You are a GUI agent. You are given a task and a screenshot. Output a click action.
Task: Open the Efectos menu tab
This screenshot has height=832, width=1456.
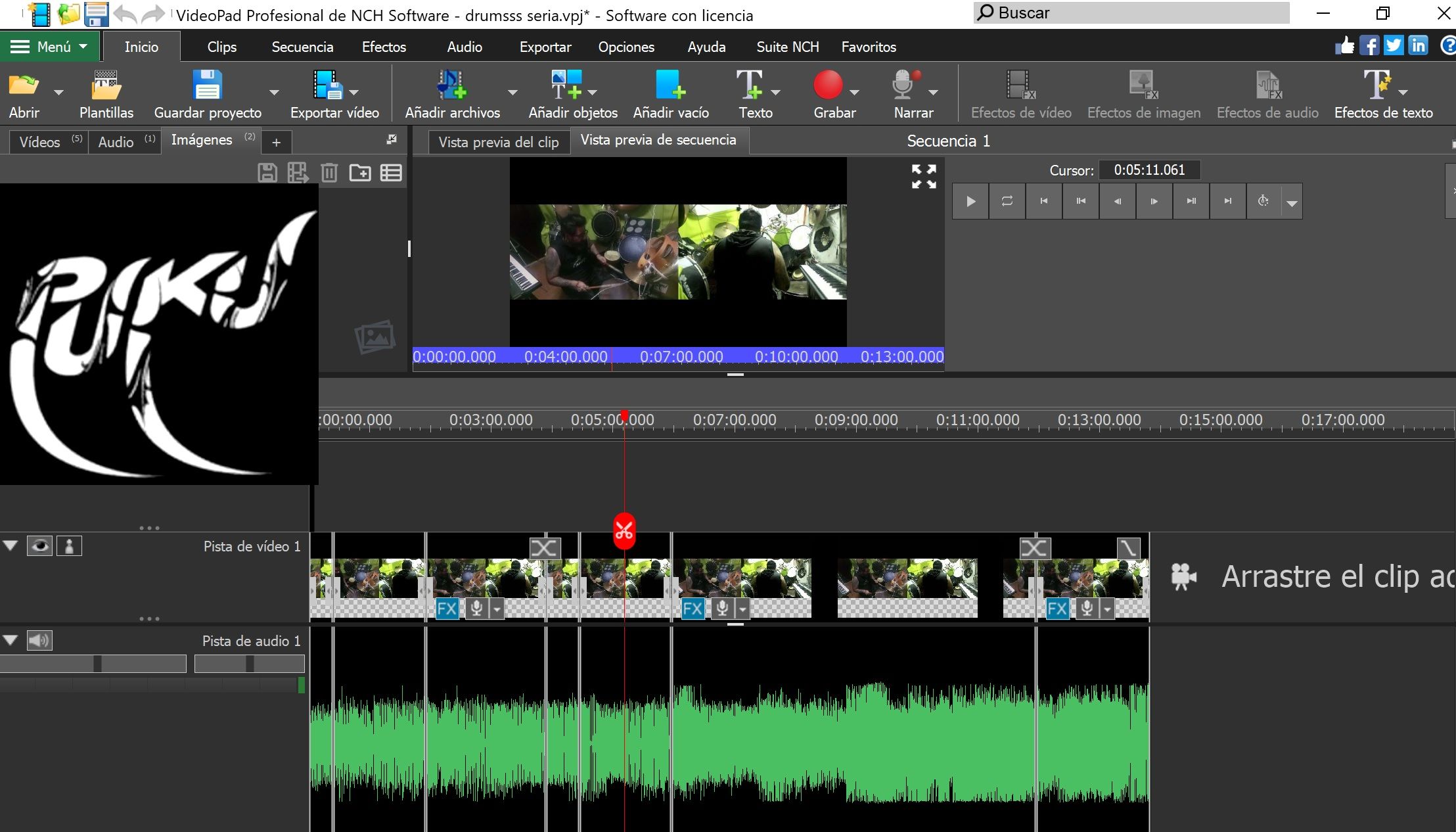click(384, 47)
